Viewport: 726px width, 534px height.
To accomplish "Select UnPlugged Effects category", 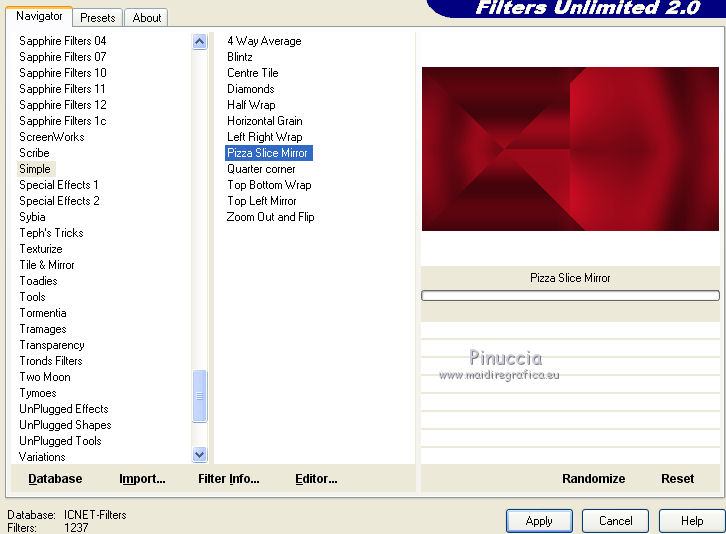I will 64,409.
